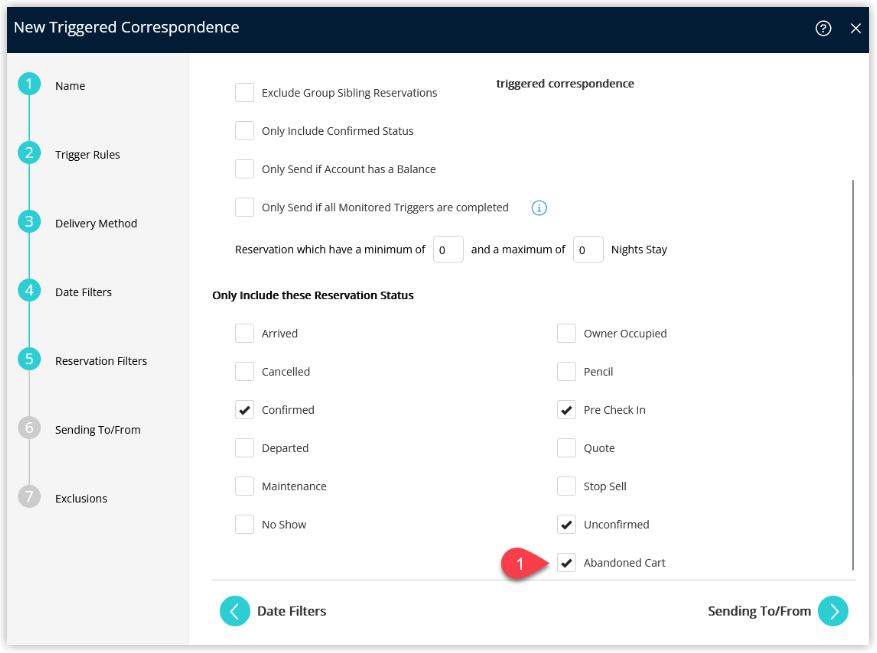Click the maximum nights input field

pos(588,249)
